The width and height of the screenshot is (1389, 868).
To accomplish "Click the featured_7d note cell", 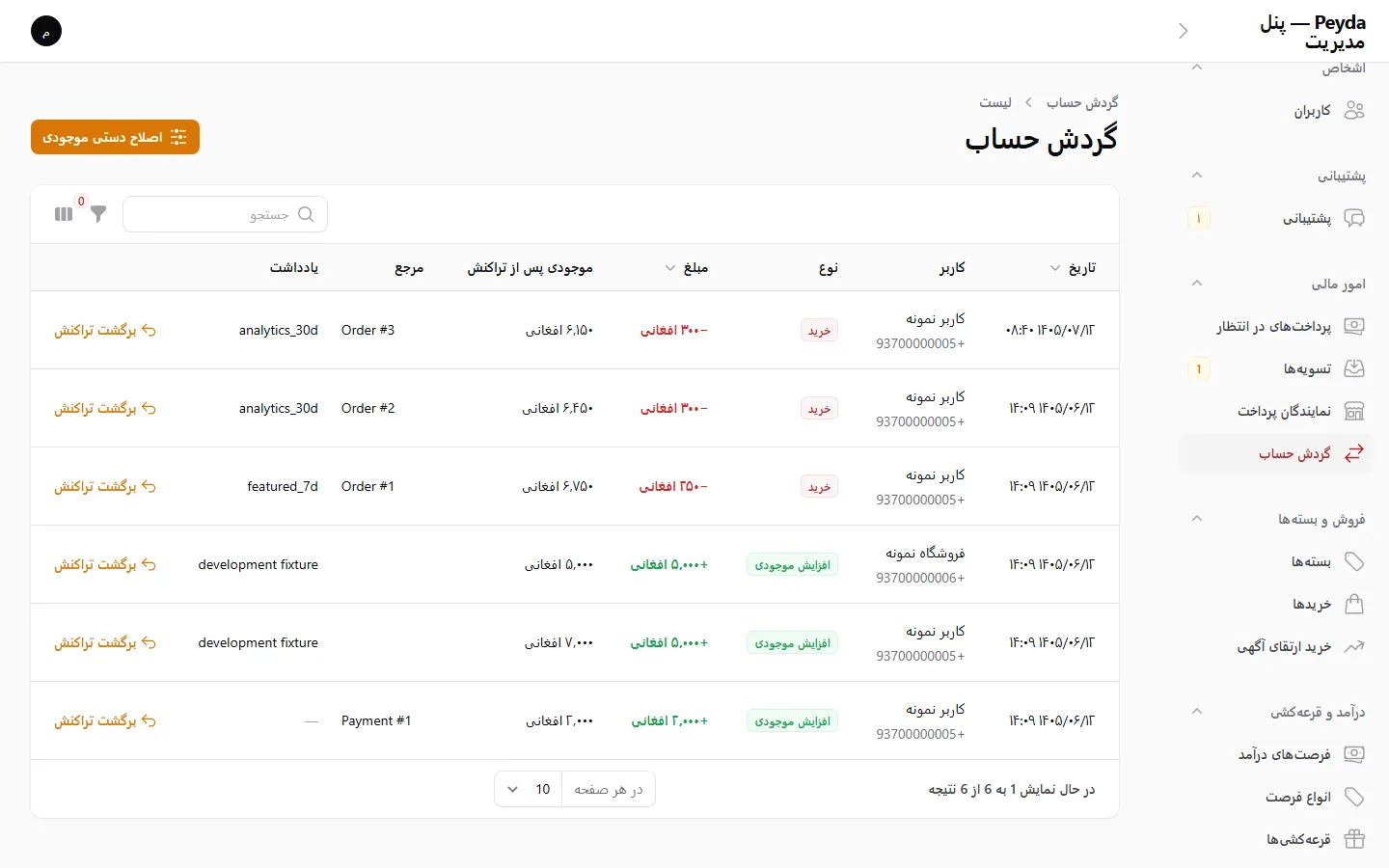I will click(x=283, y=487).
